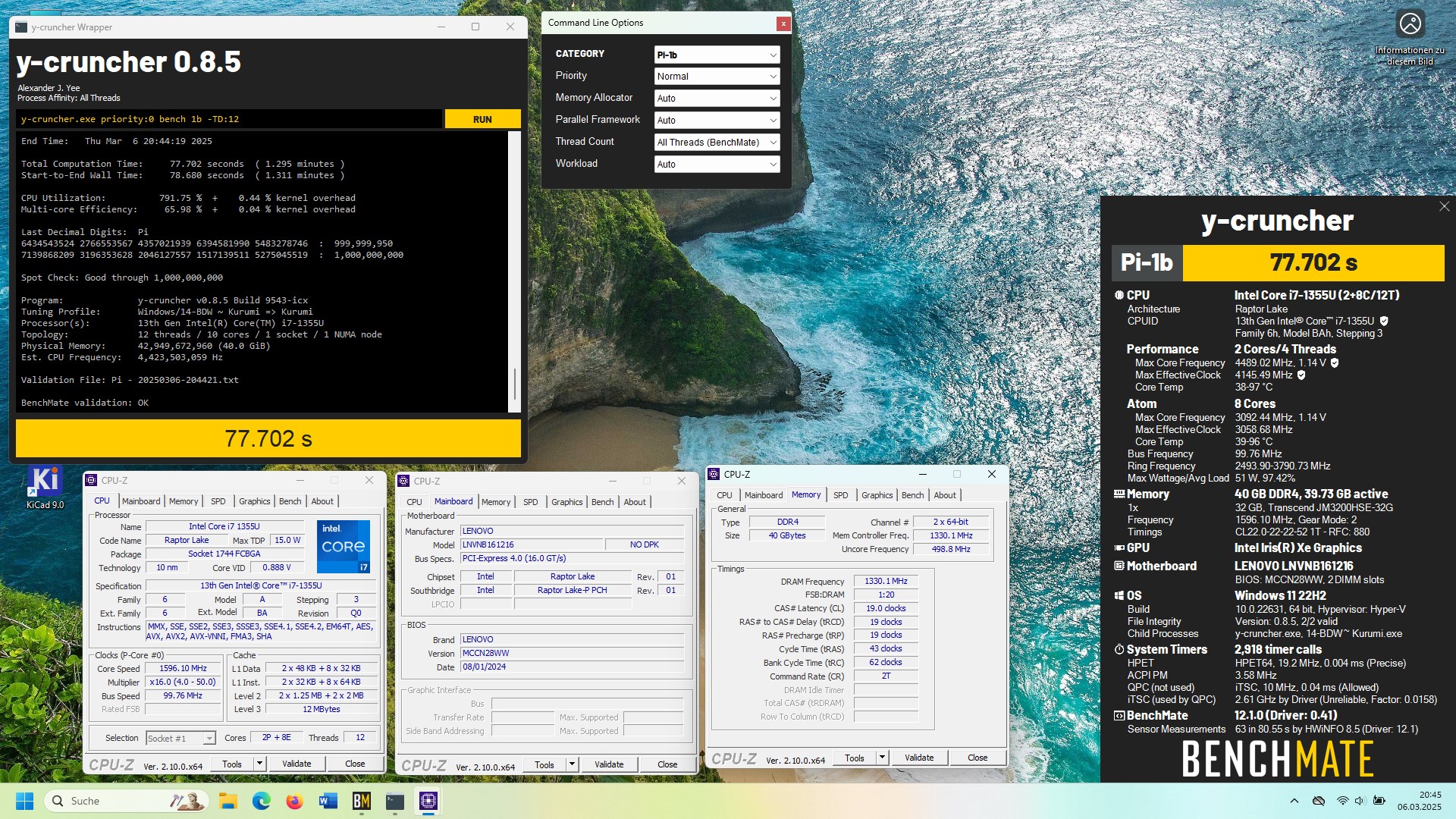Screen dimensions: 1456x819
Task: Click the Suche taskbar search box
Action: click(x=127, y=801)
